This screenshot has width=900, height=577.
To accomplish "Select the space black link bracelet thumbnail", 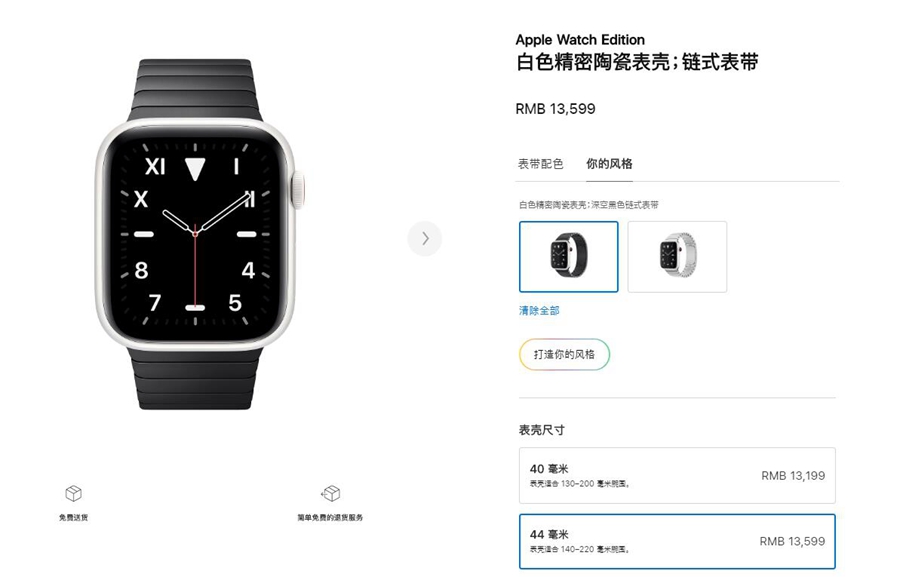I will click(568, 257).
